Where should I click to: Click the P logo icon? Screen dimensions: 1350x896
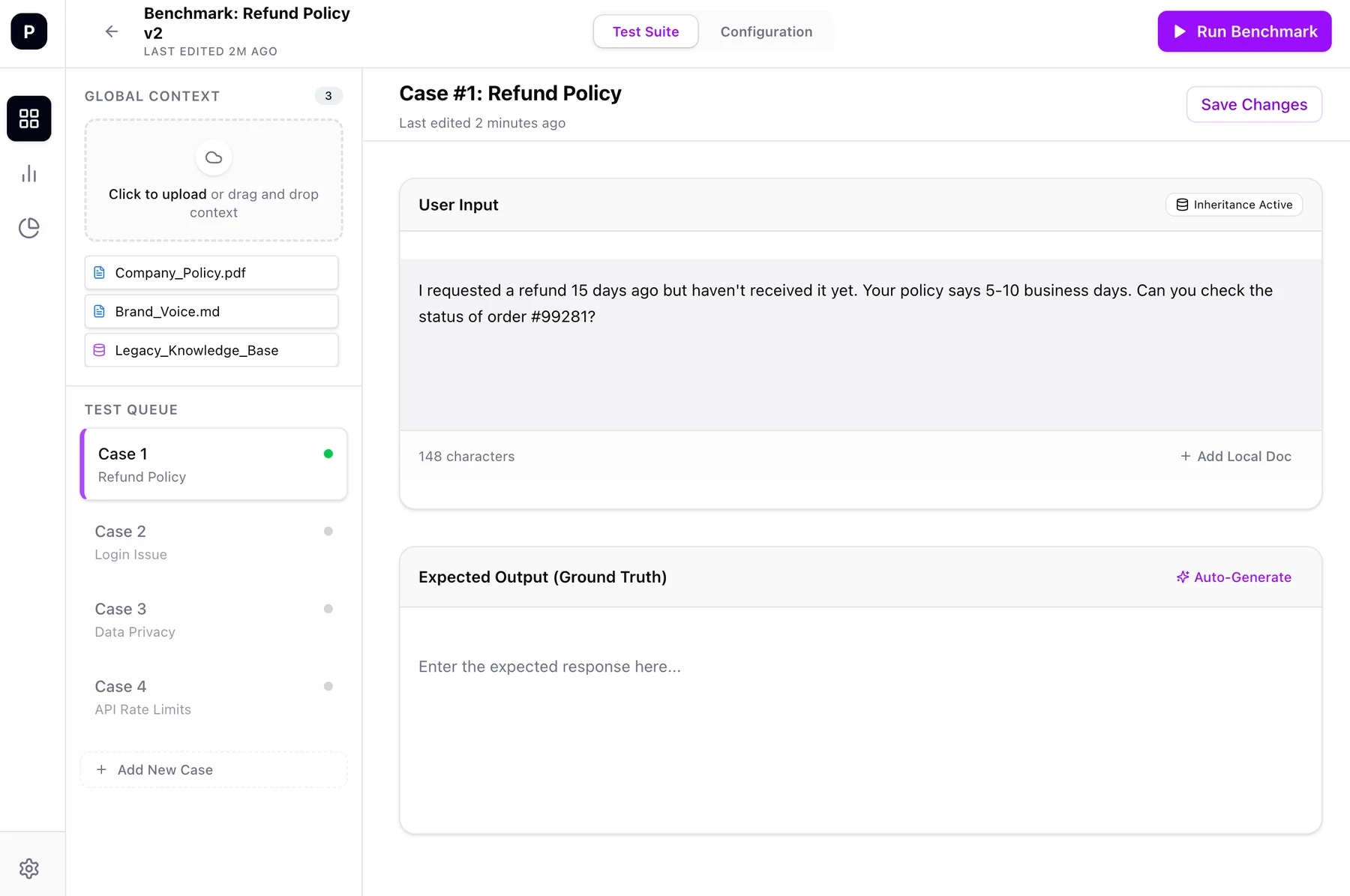point(29,31)
